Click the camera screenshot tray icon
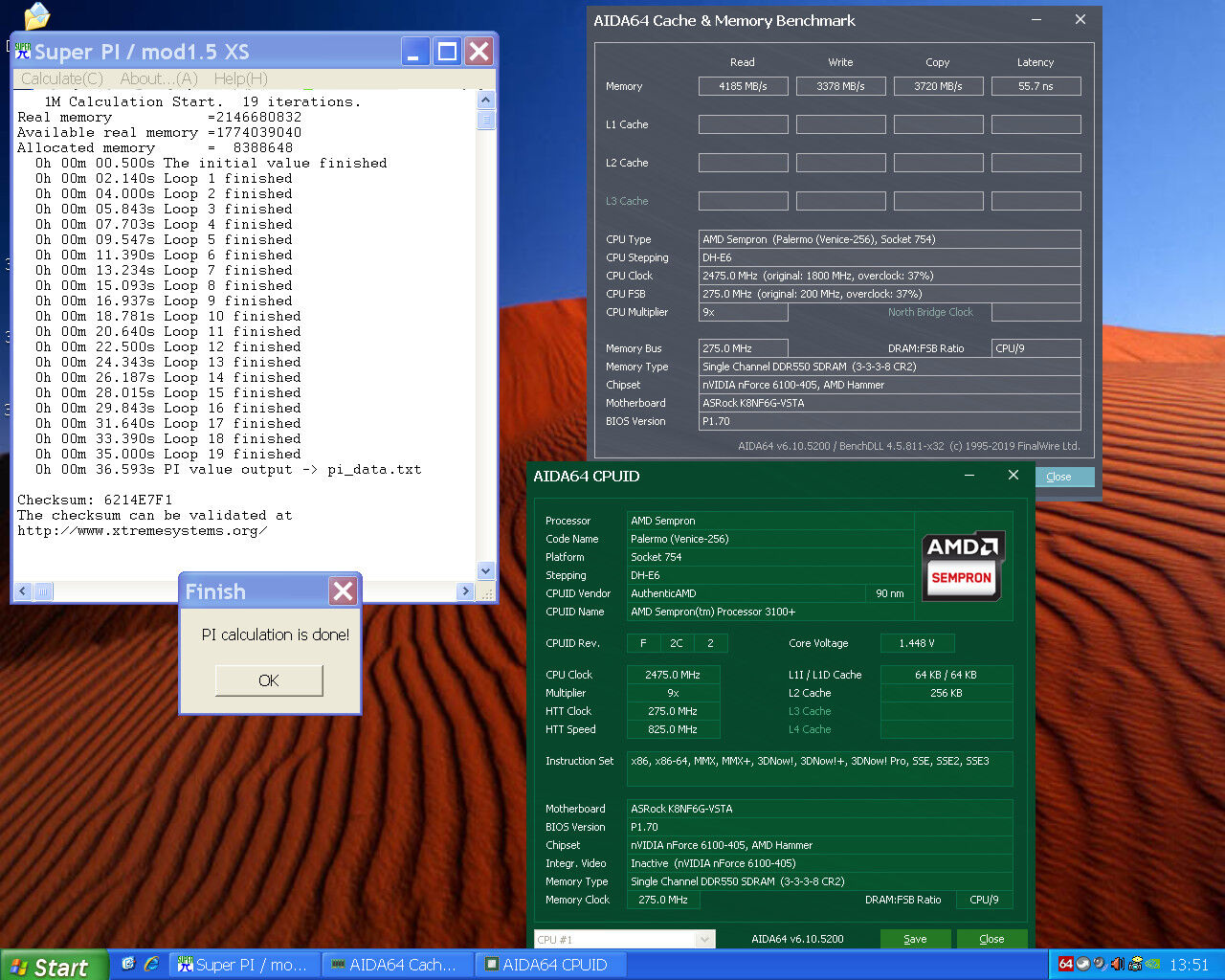 click(1135, 964)
